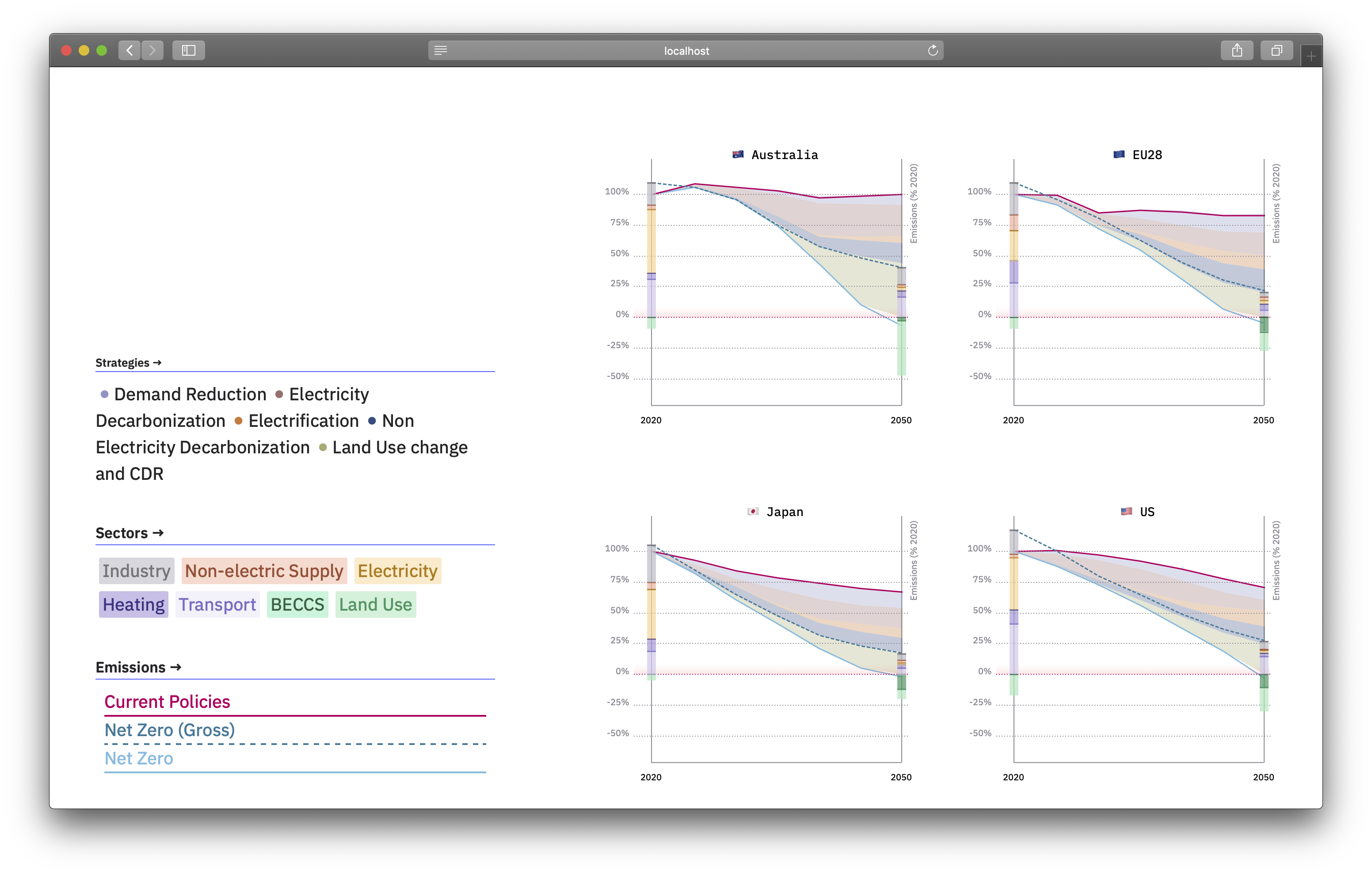Image resolution: width=1372 pixels, height=874 pixels.
Task: Click the localhost address field
Action: (686, 51)
